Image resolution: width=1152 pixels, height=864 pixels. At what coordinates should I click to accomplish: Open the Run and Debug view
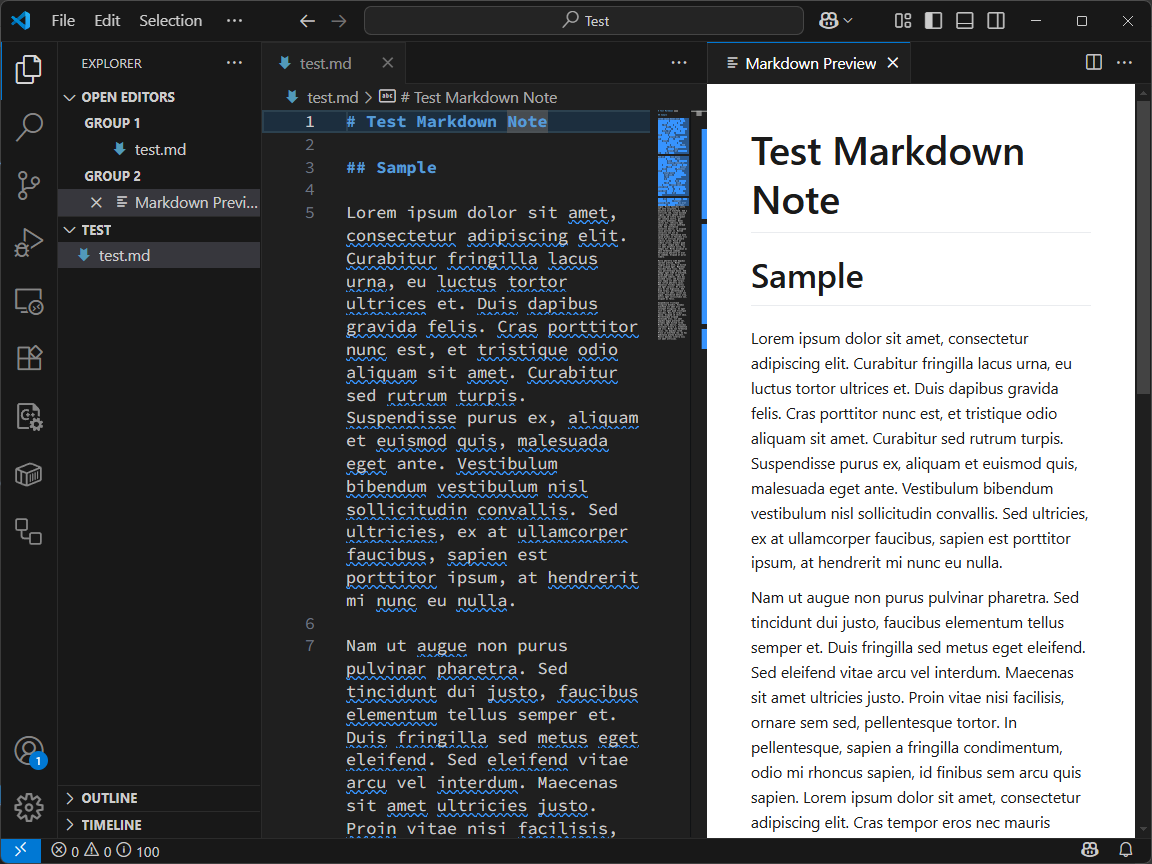coord(29,242)
